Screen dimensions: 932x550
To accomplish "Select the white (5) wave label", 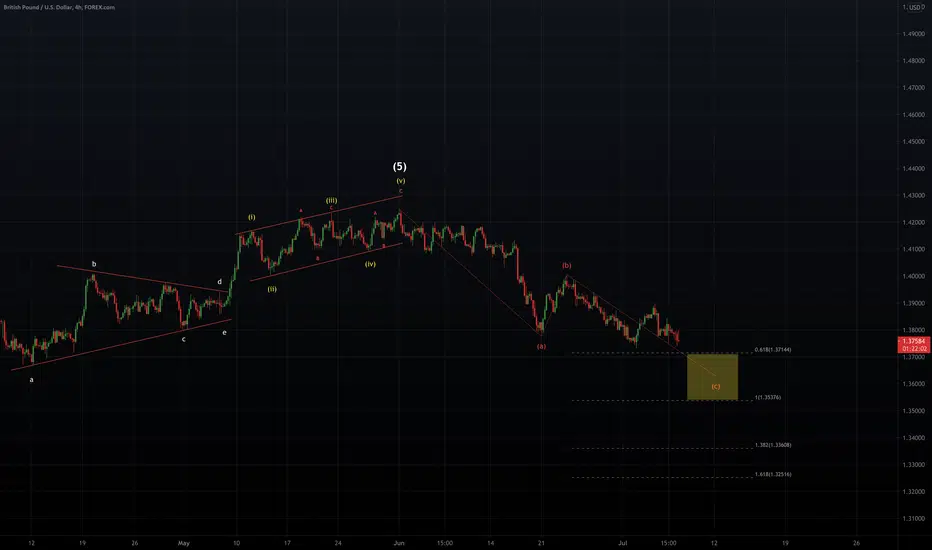I will tap(399, 166).
